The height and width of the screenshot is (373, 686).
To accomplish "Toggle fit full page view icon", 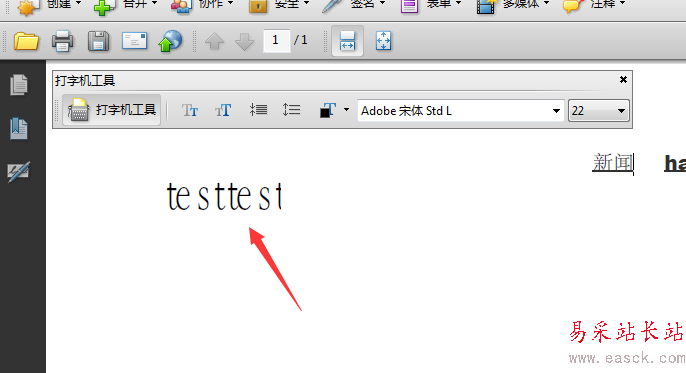I will pos(383,41).
